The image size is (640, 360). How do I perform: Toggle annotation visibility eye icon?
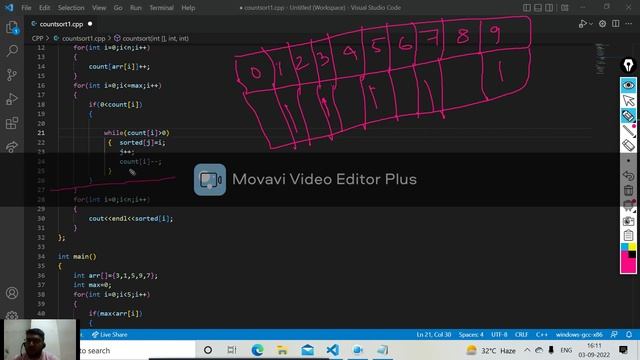[628, 85]
